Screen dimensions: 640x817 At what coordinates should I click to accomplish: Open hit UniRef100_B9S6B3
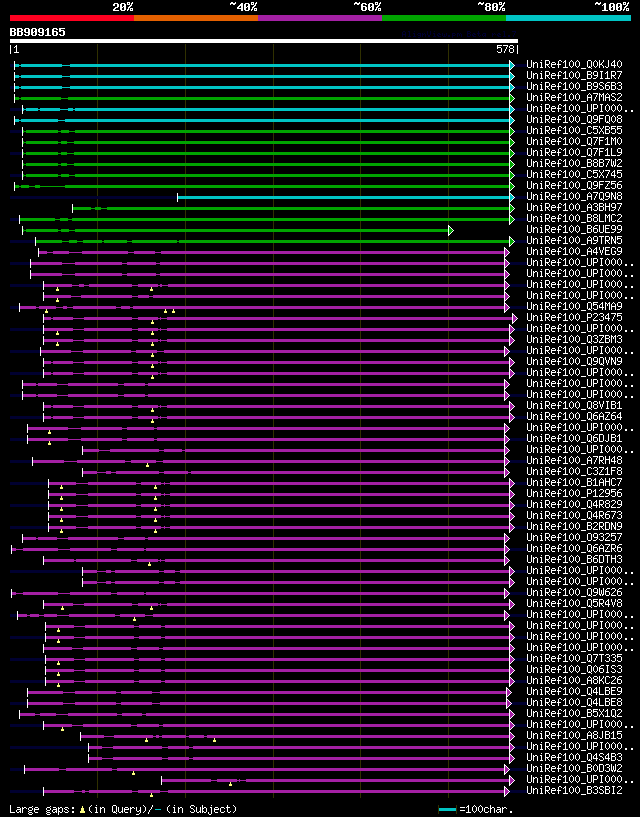574,86
